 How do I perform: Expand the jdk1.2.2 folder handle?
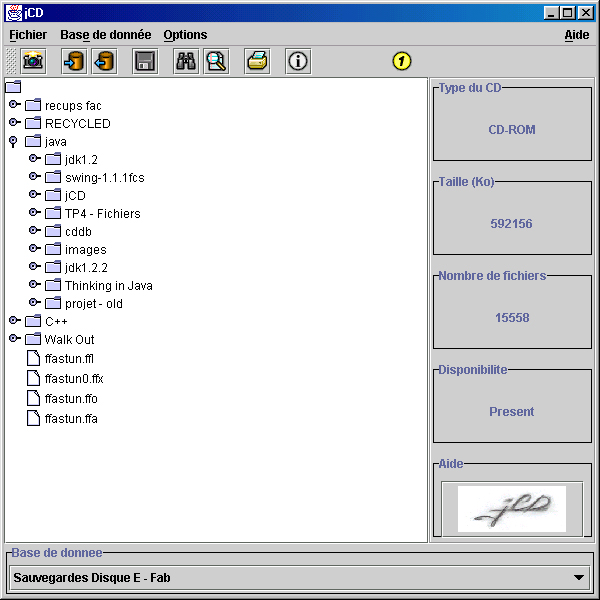[33, 267]
